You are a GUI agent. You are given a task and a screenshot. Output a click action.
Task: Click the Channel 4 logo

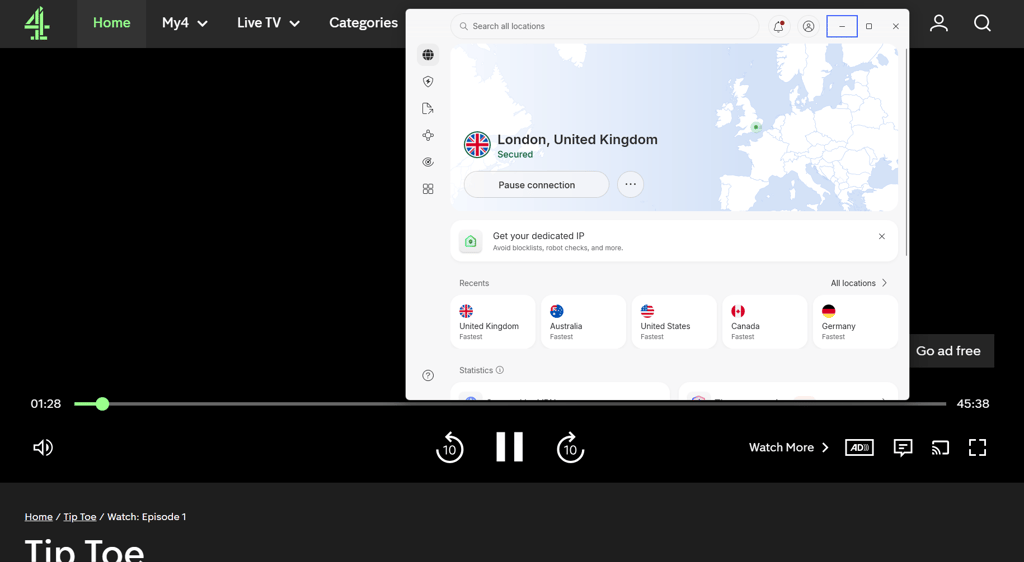pyautogui.click(x=37, y=23)
